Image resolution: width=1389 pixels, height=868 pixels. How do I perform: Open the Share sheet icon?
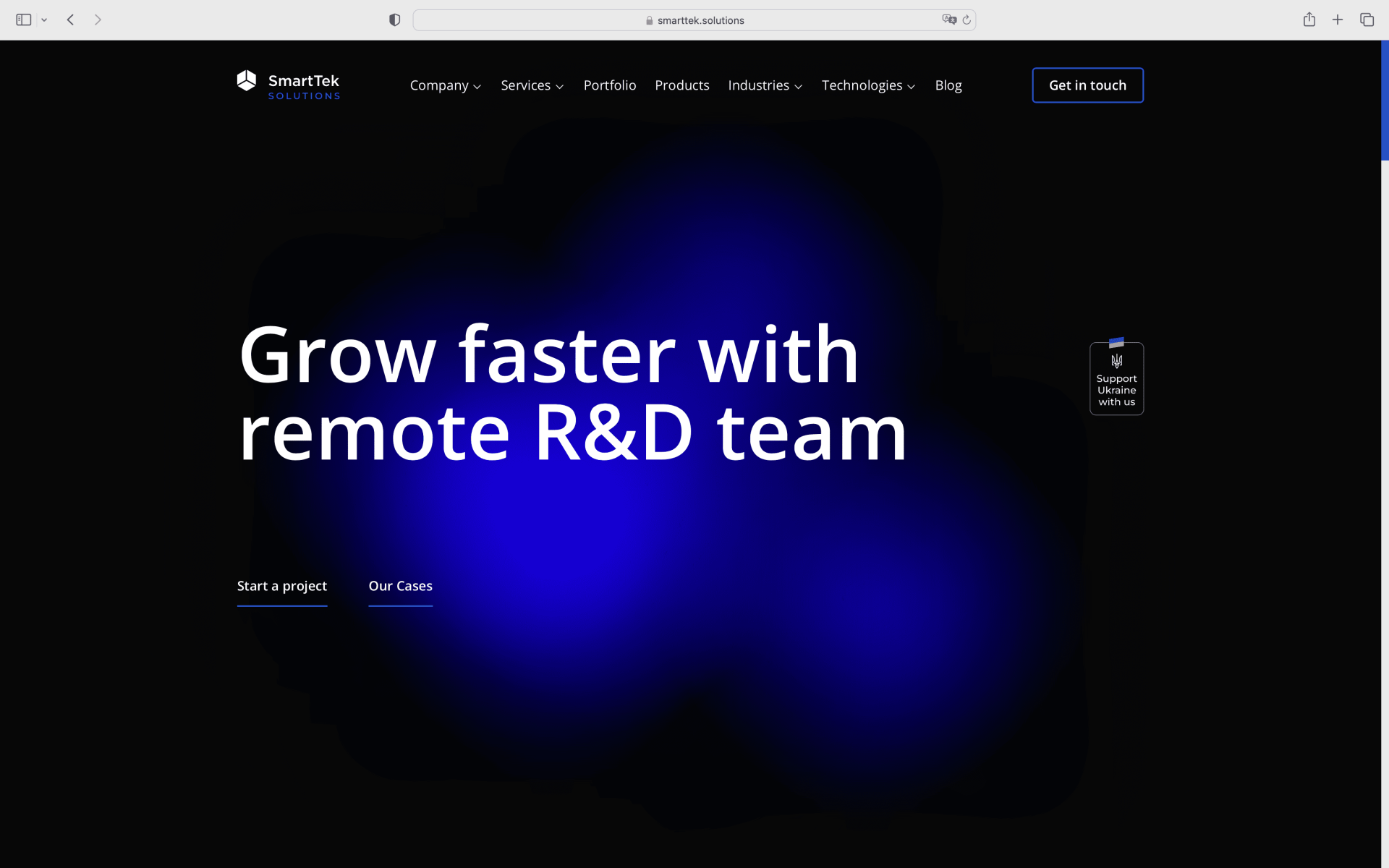click(x=1309, y=20)
